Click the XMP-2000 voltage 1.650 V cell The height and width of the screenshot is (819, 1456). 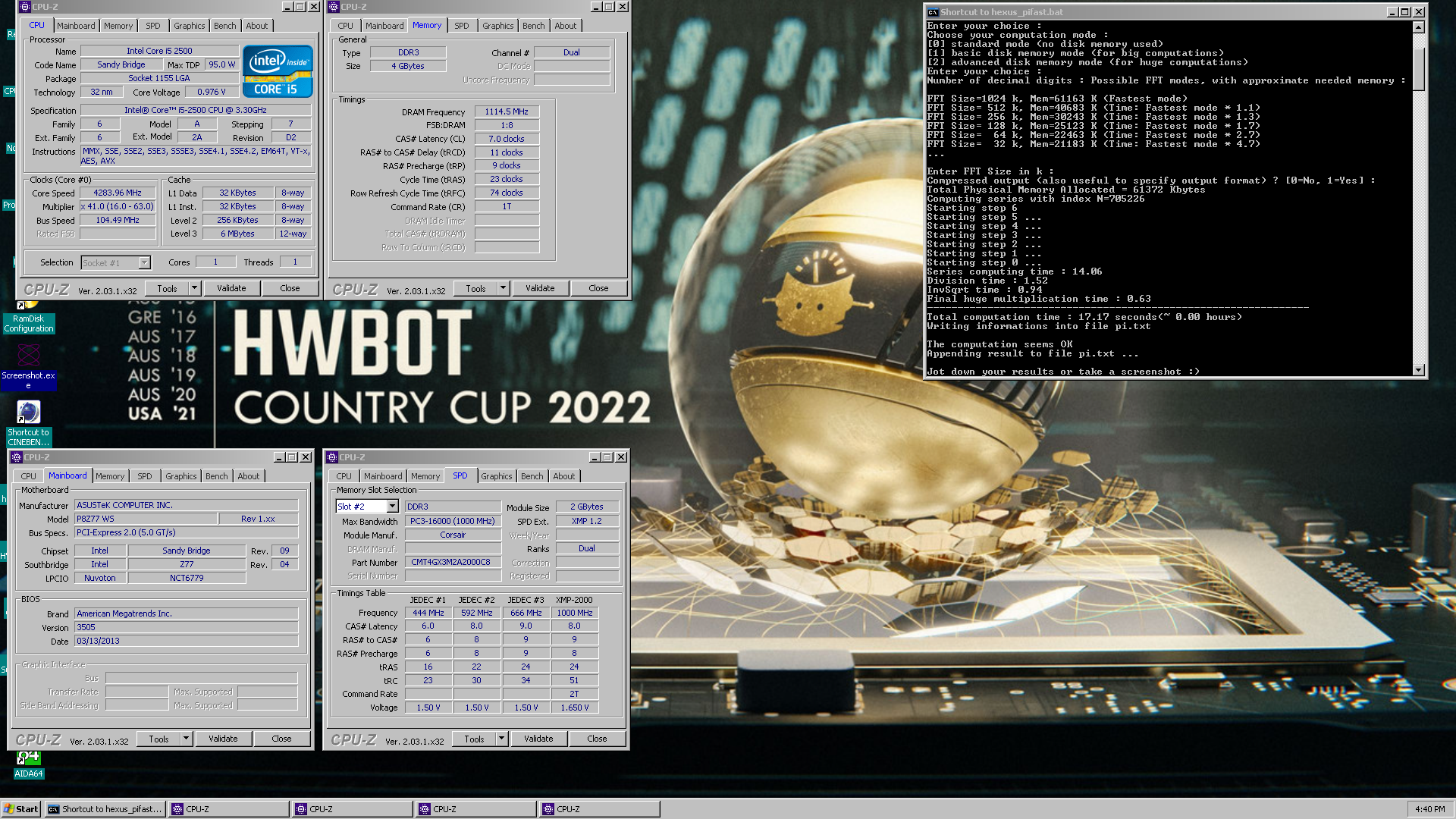tap(574, 708)
